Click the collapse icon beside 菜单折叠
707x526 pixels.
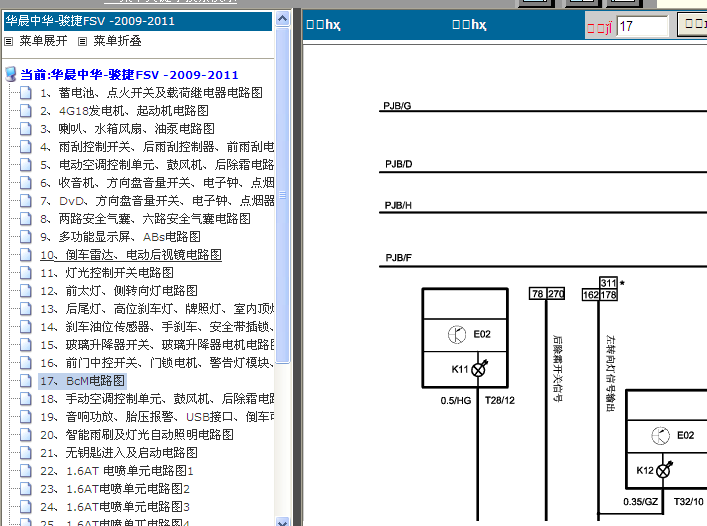pos(82,41)
